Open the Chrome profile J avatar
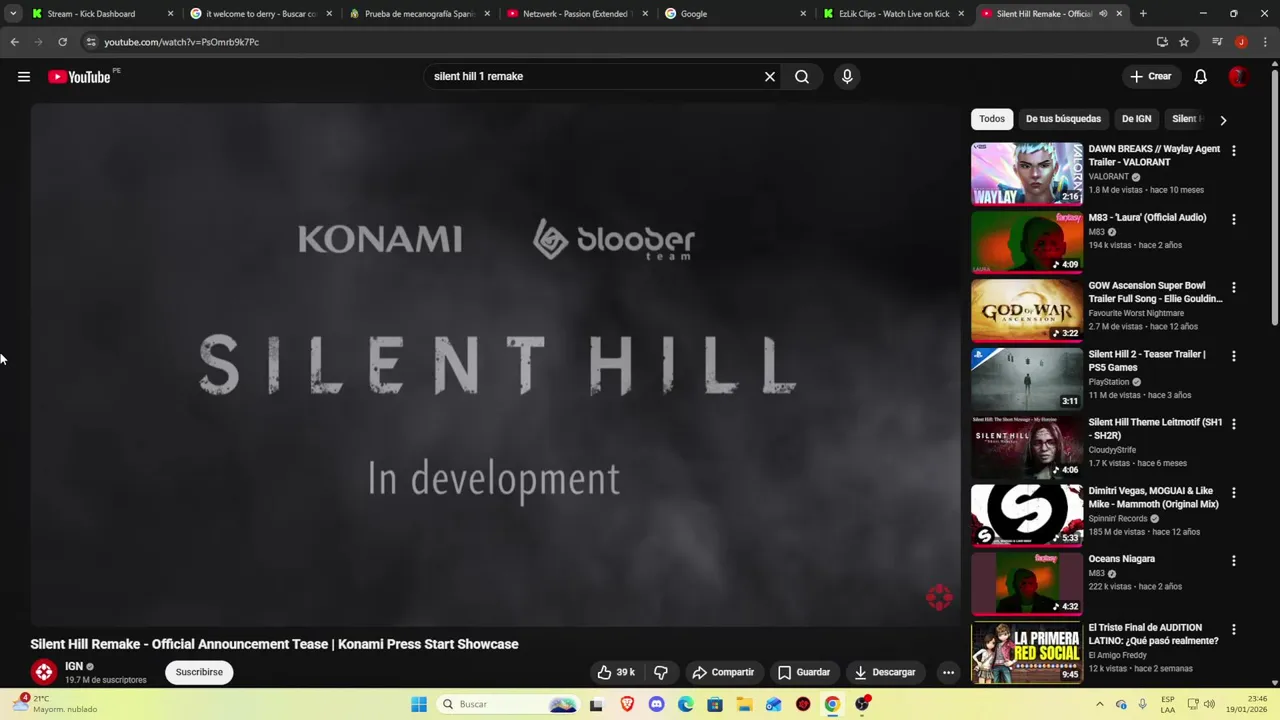Screen dimensions: 1280x720 tap(1241, 42)
